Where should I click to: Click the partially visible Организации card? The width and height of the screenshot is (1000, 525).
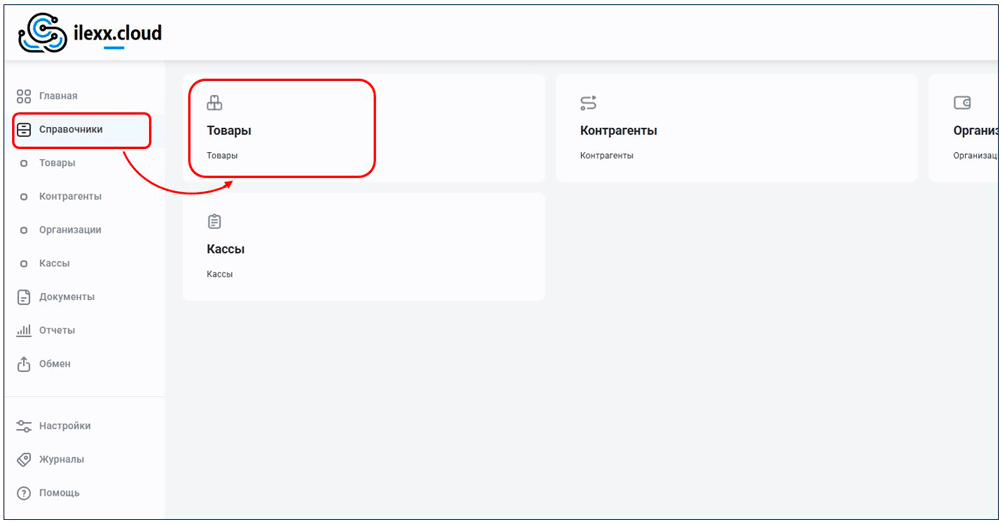click(x=965, y=129)
